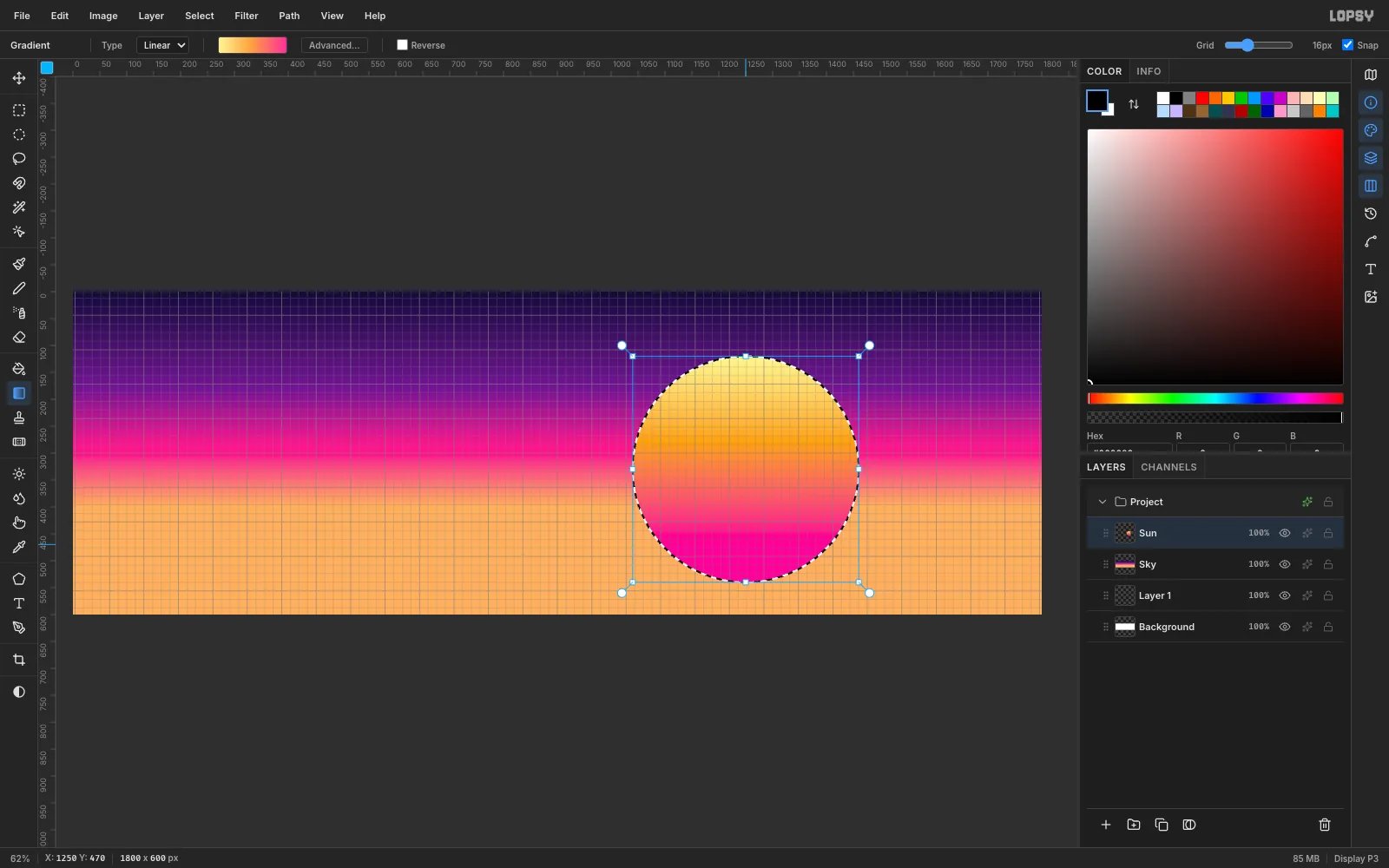The image size is (1389, 868).
Task: Open the Path menu
Action: point(289,16)
